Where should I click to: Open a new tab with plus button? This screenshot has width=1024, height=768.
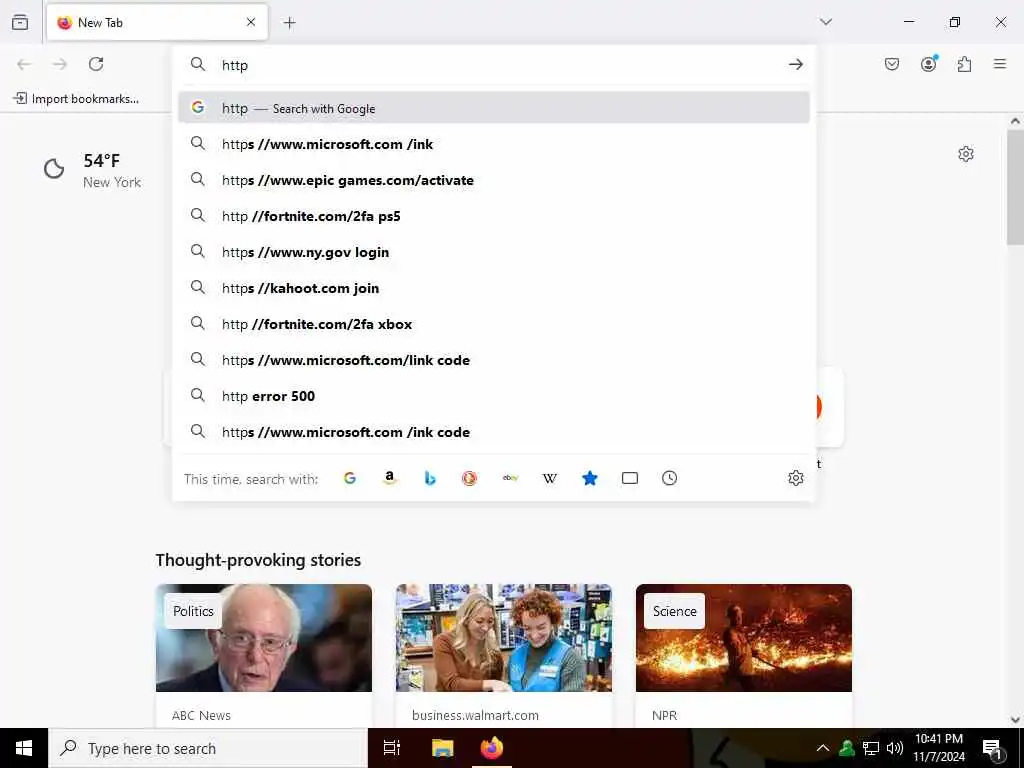289,23
